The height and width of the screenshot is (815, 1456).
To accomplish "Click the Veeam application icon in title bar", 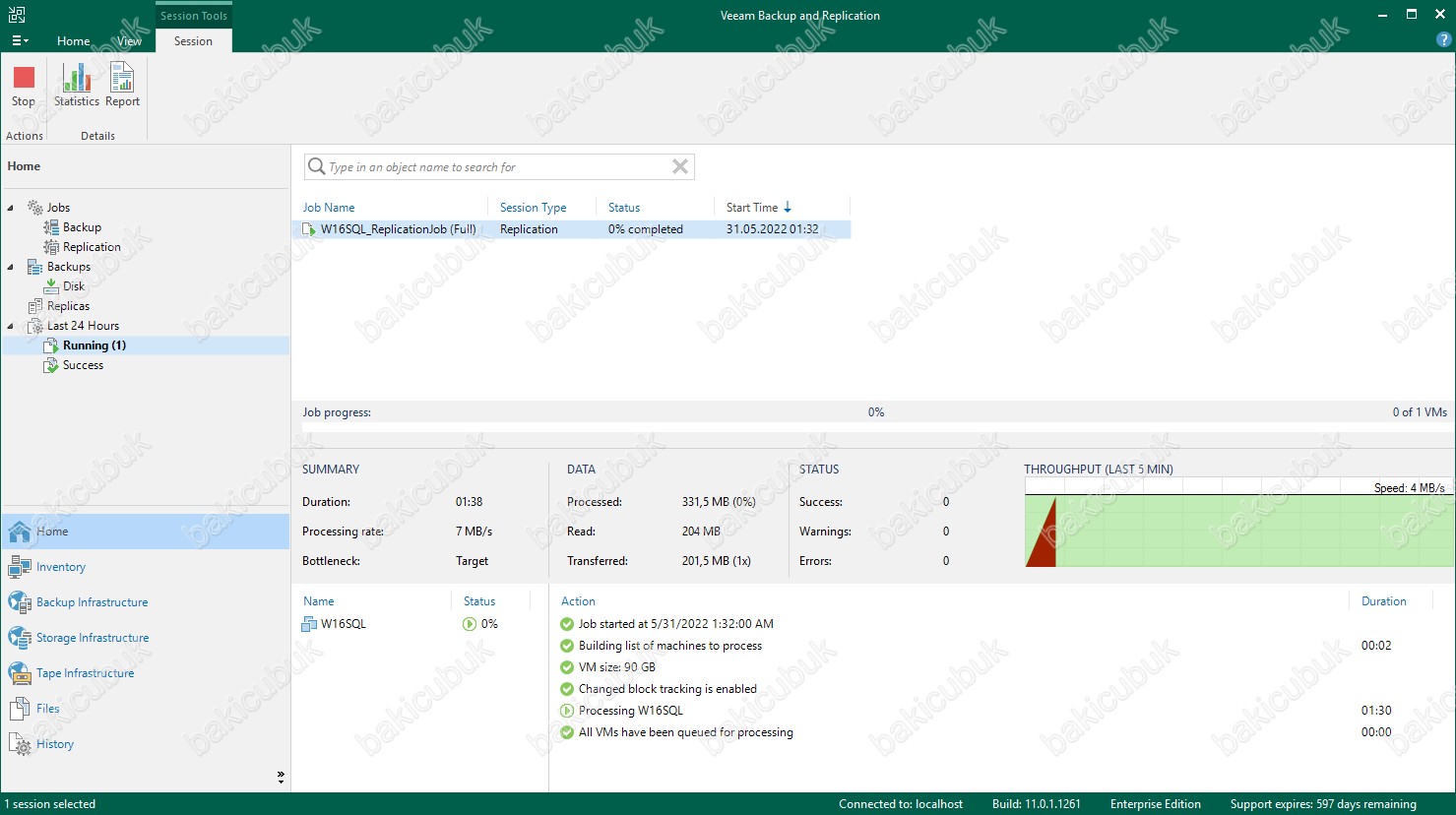I will coord(17,15).
